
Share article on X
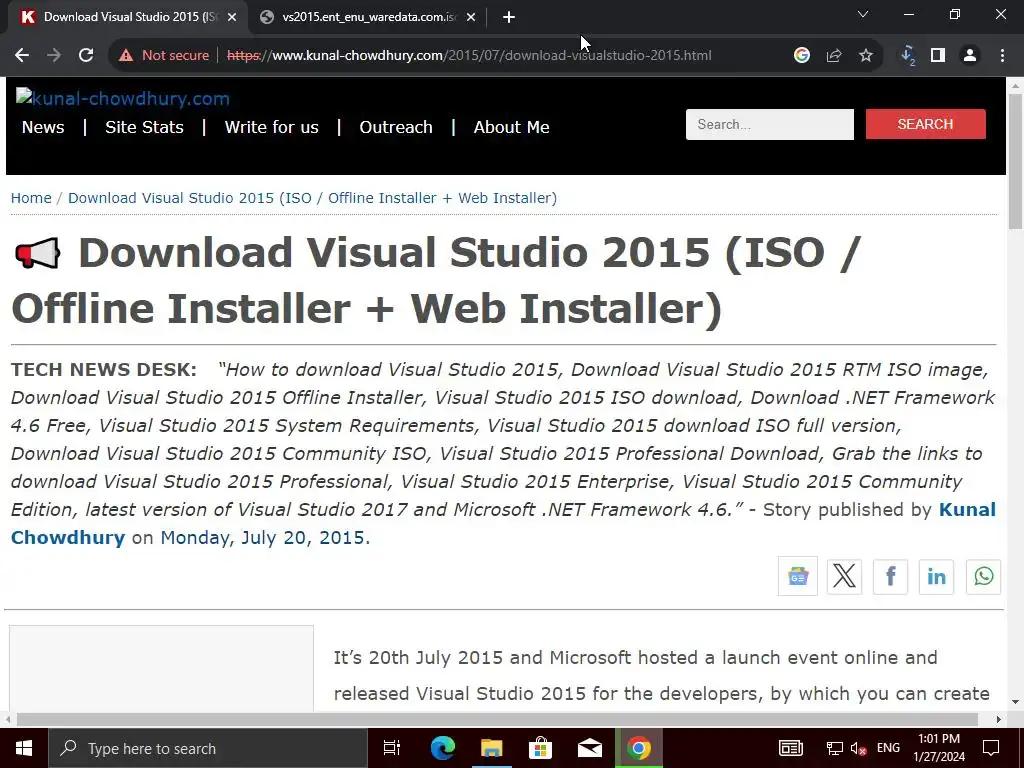844,577
